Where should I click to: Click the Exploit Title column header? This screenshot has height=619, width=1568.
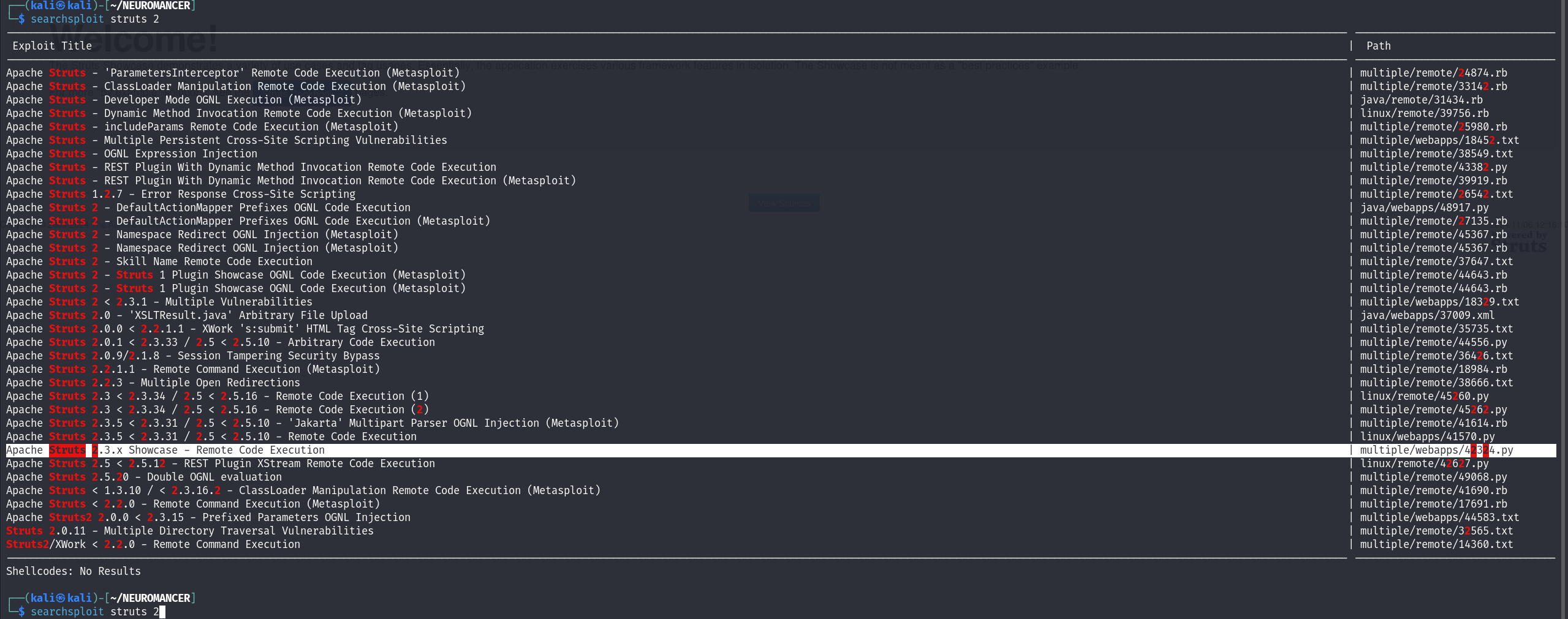click(52, 46)
